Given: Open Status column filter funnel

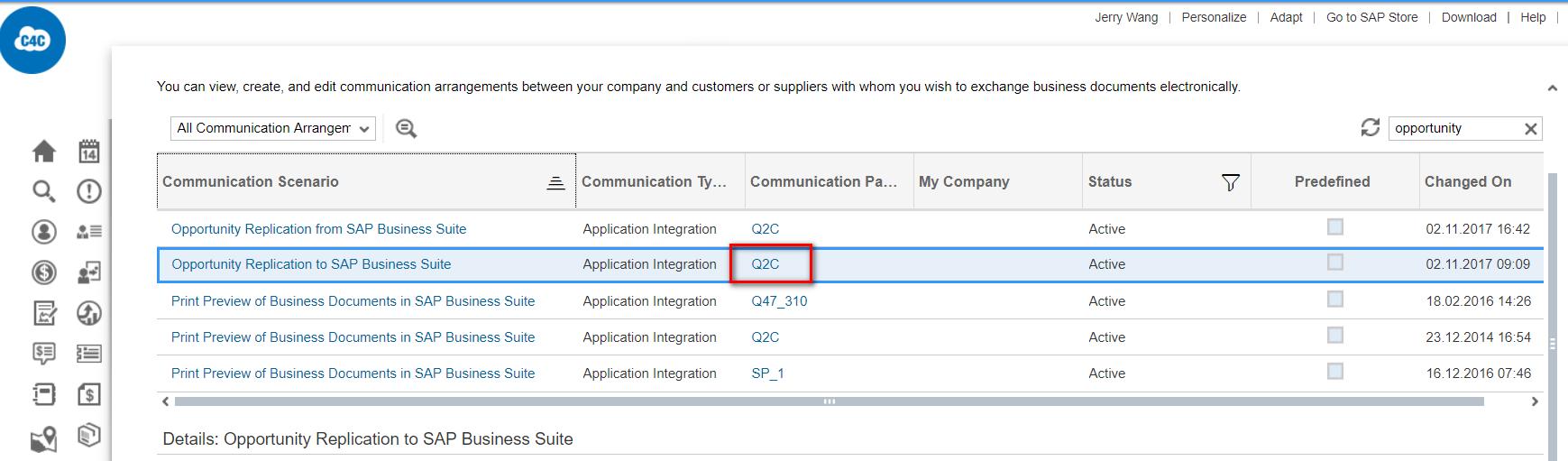Looking at the screenshot, I should tap(1230, 182).
